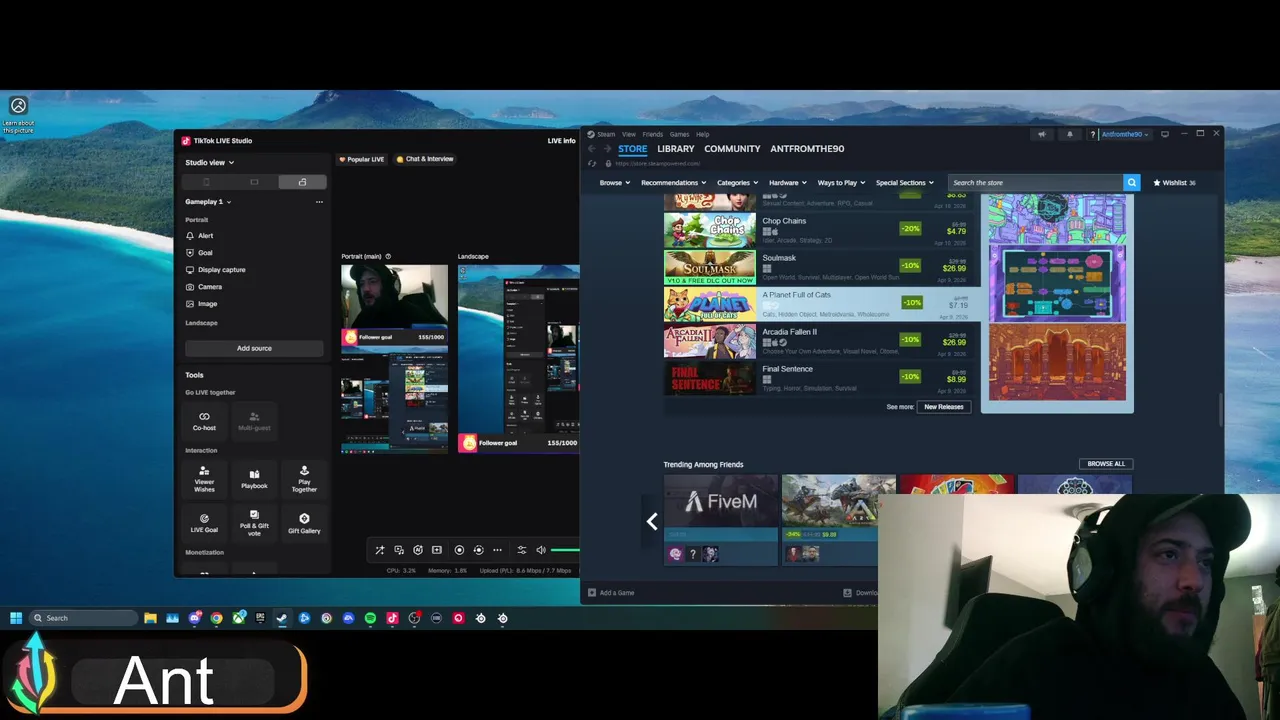The image size is (1280, 720).
Task: Go back in Steam navigation
Action: (591, 149)
